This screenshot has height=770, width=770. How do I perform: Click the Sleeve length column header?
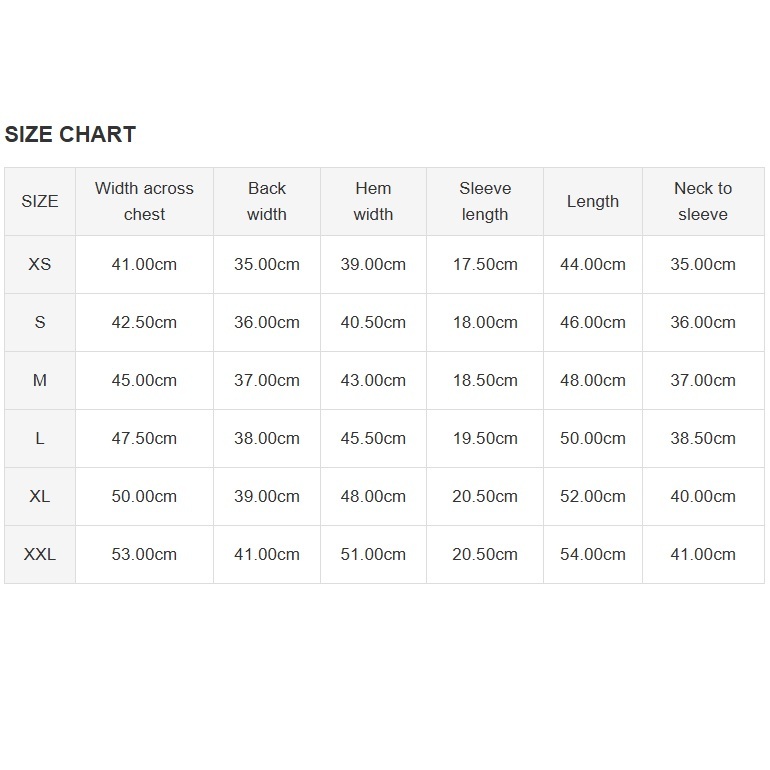(485, 201)
